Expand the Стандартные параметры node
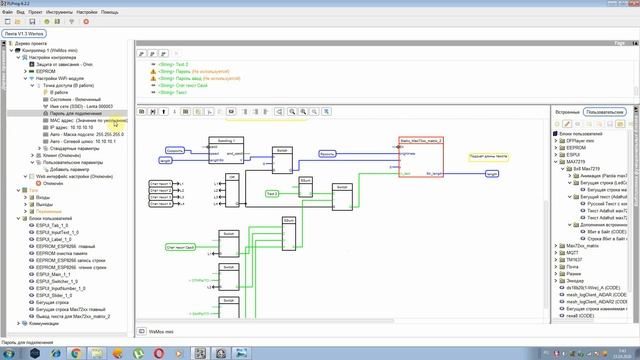The width and height of the screenshot is (640, 360). (39, 148)
